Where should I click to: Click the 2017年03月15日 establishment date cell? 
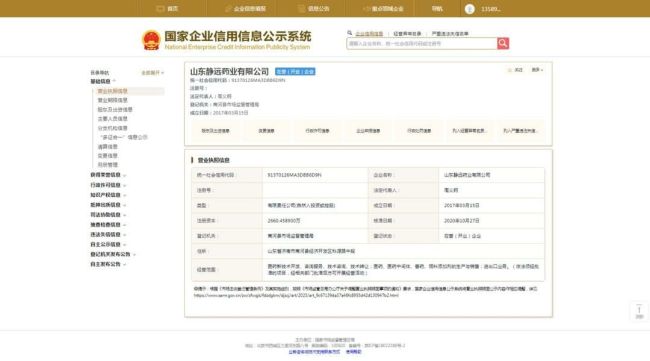coord(461,206)
